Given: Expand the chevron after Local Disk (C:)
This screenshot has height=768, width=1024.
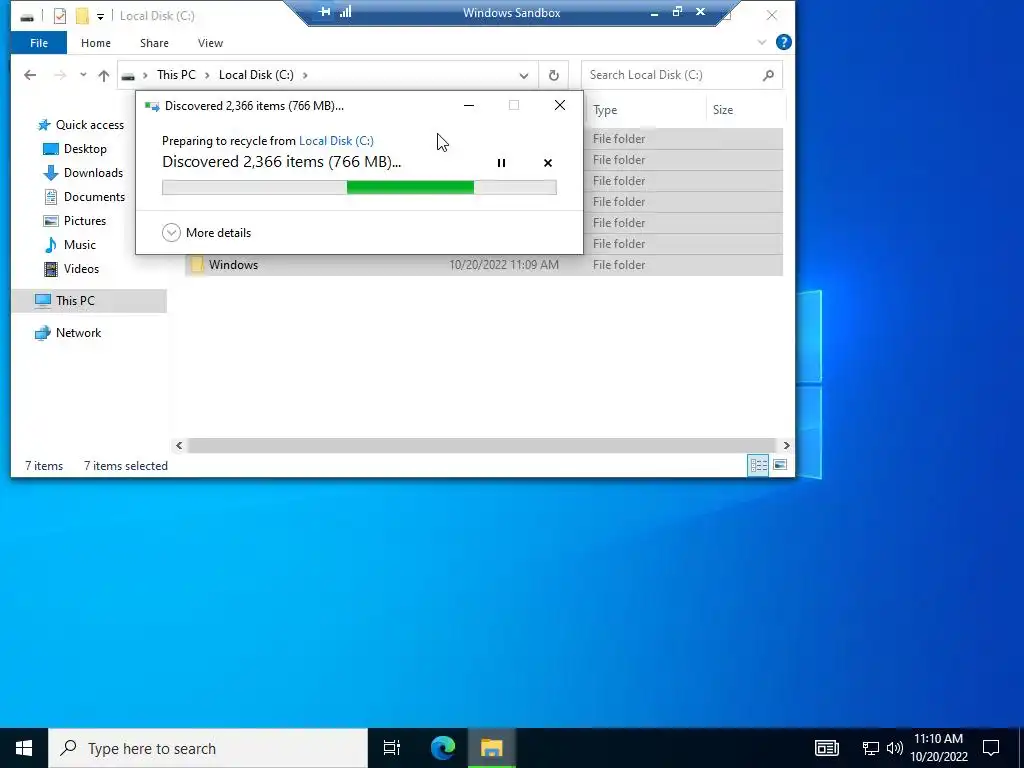Looking at the screenshot, I should (305, 75).
